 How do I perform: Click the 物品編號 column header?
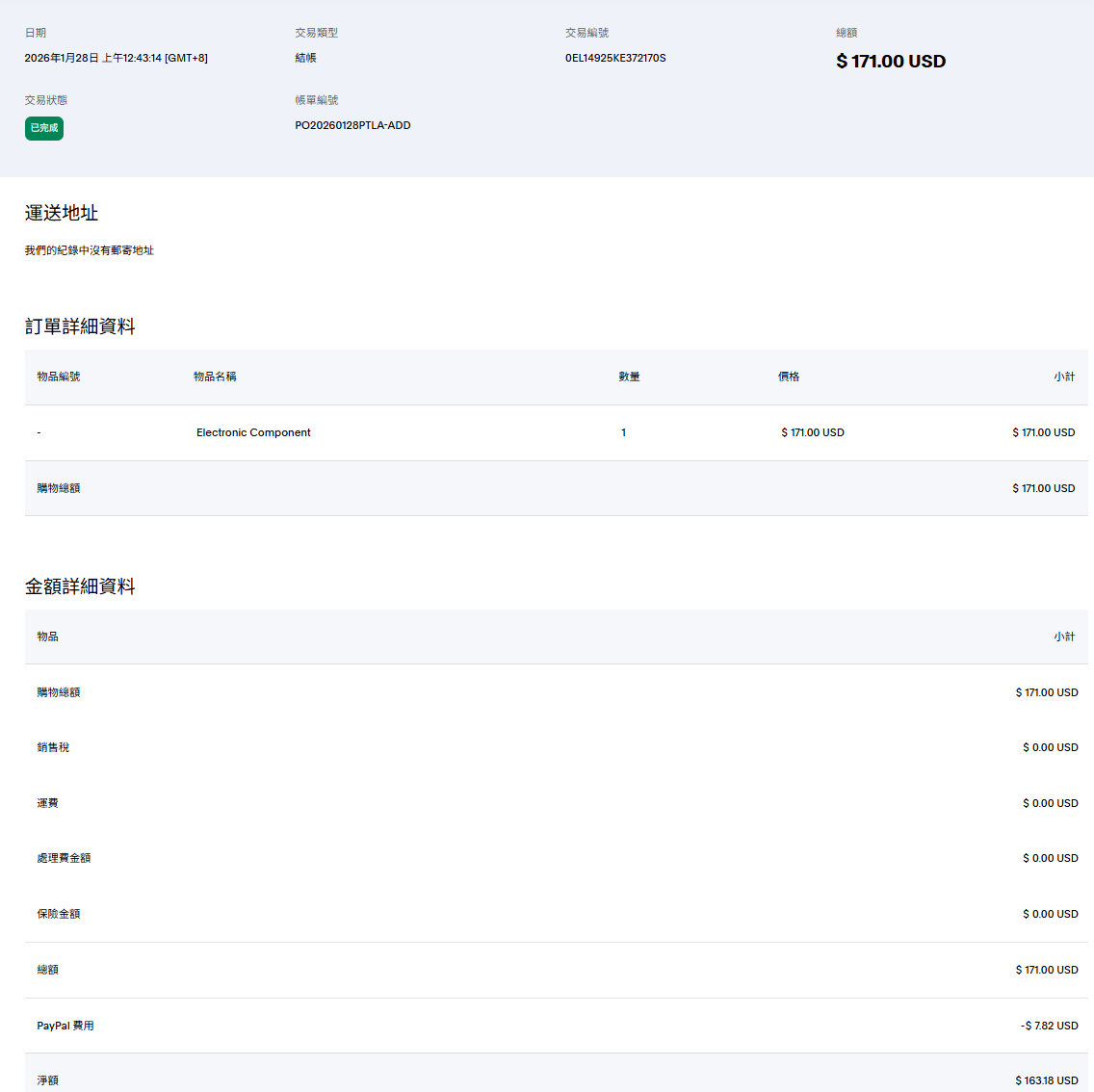coord(59,377)
